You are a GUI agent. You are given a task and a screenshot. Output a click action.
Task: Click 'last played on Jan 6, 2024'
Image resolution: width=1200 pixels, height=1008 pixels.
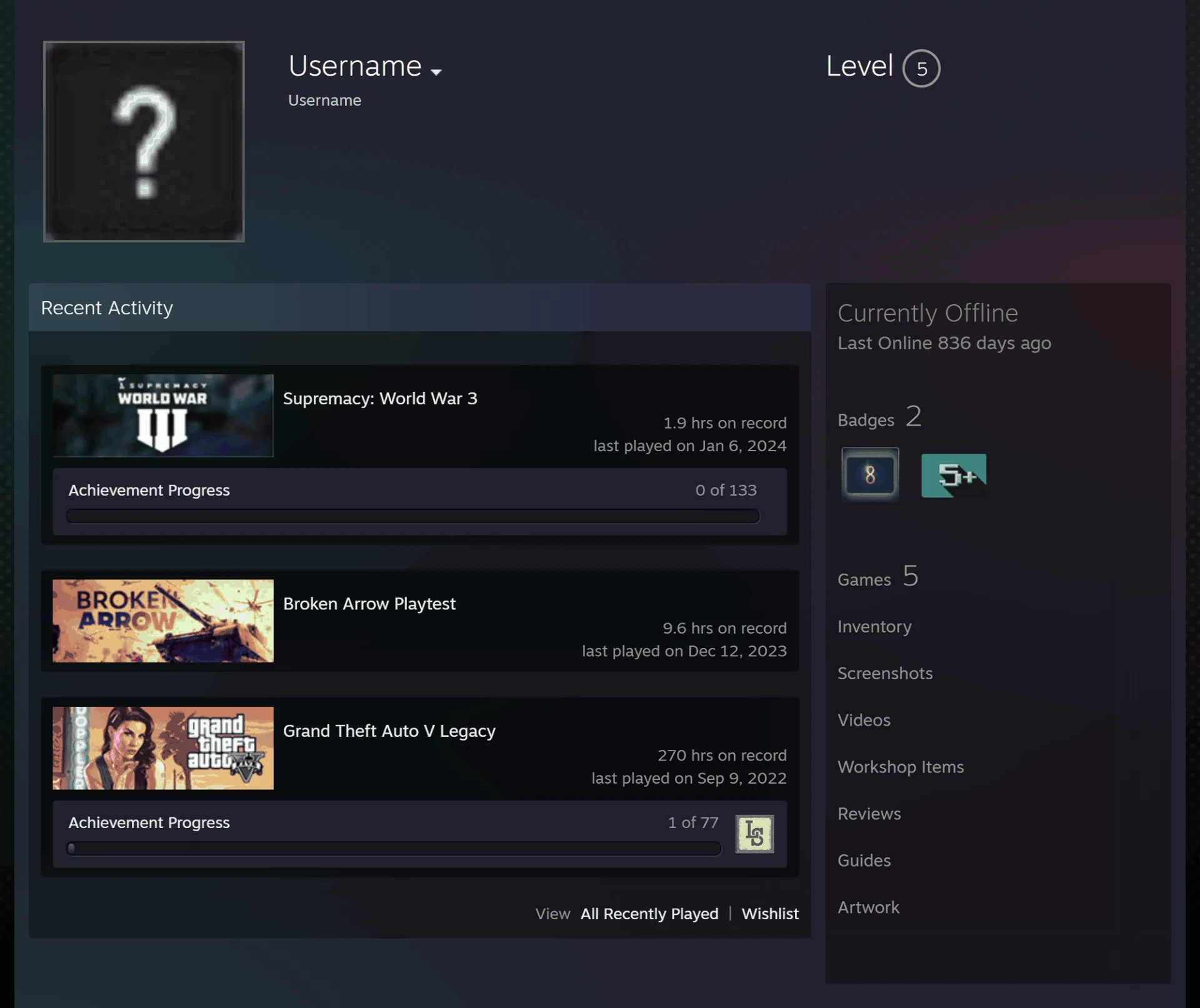[x=690, y=446]
